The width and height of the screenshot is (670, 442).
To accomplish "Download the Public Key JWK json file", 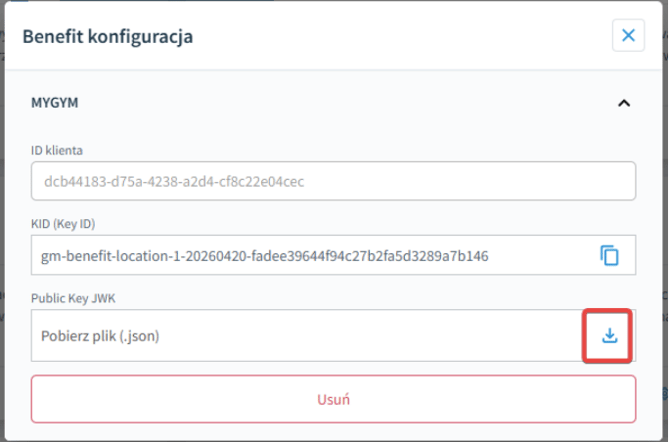I will click(609, 336).
